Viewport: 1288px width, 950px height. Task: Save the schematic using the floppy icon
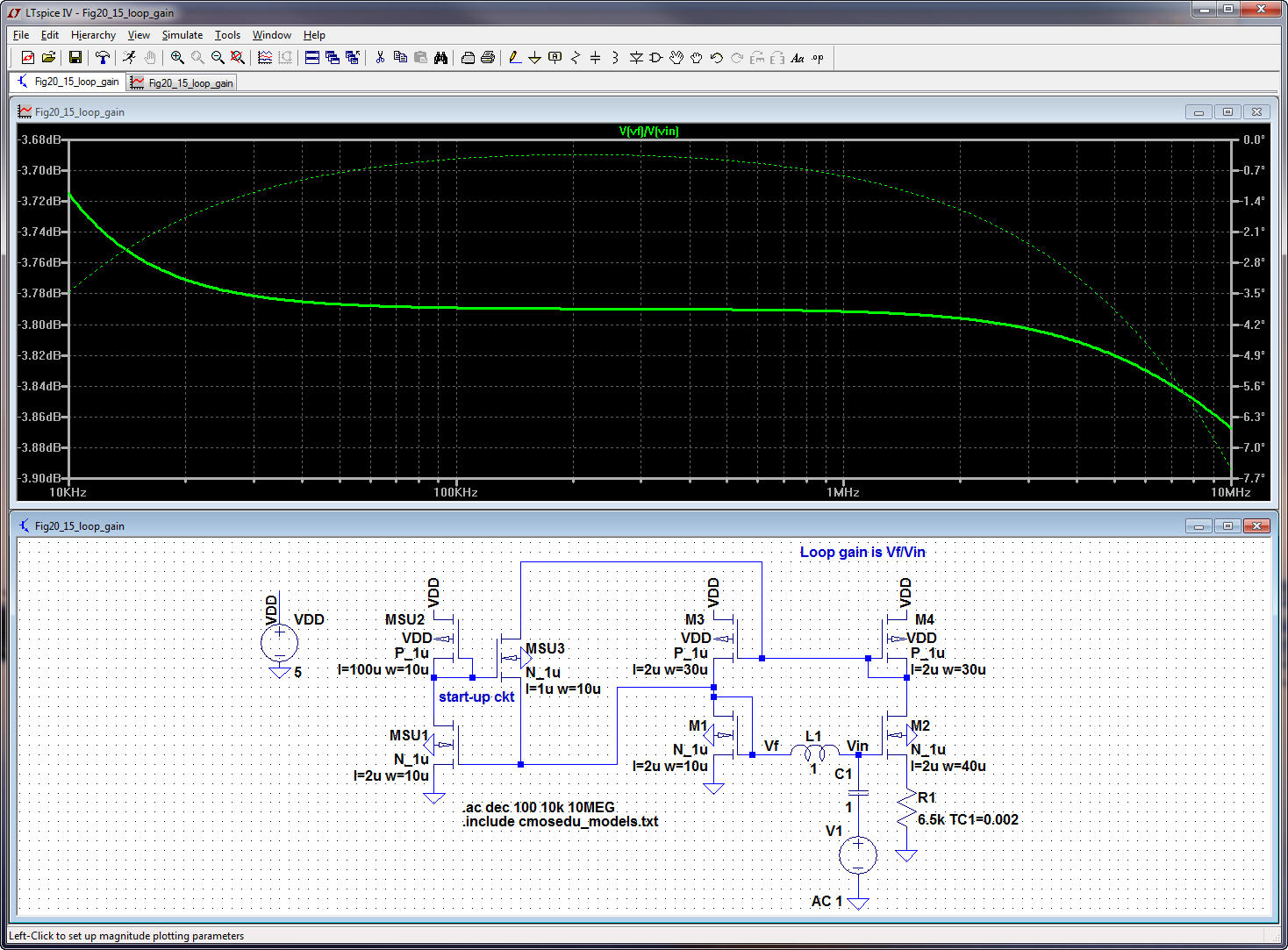(75, 58)
